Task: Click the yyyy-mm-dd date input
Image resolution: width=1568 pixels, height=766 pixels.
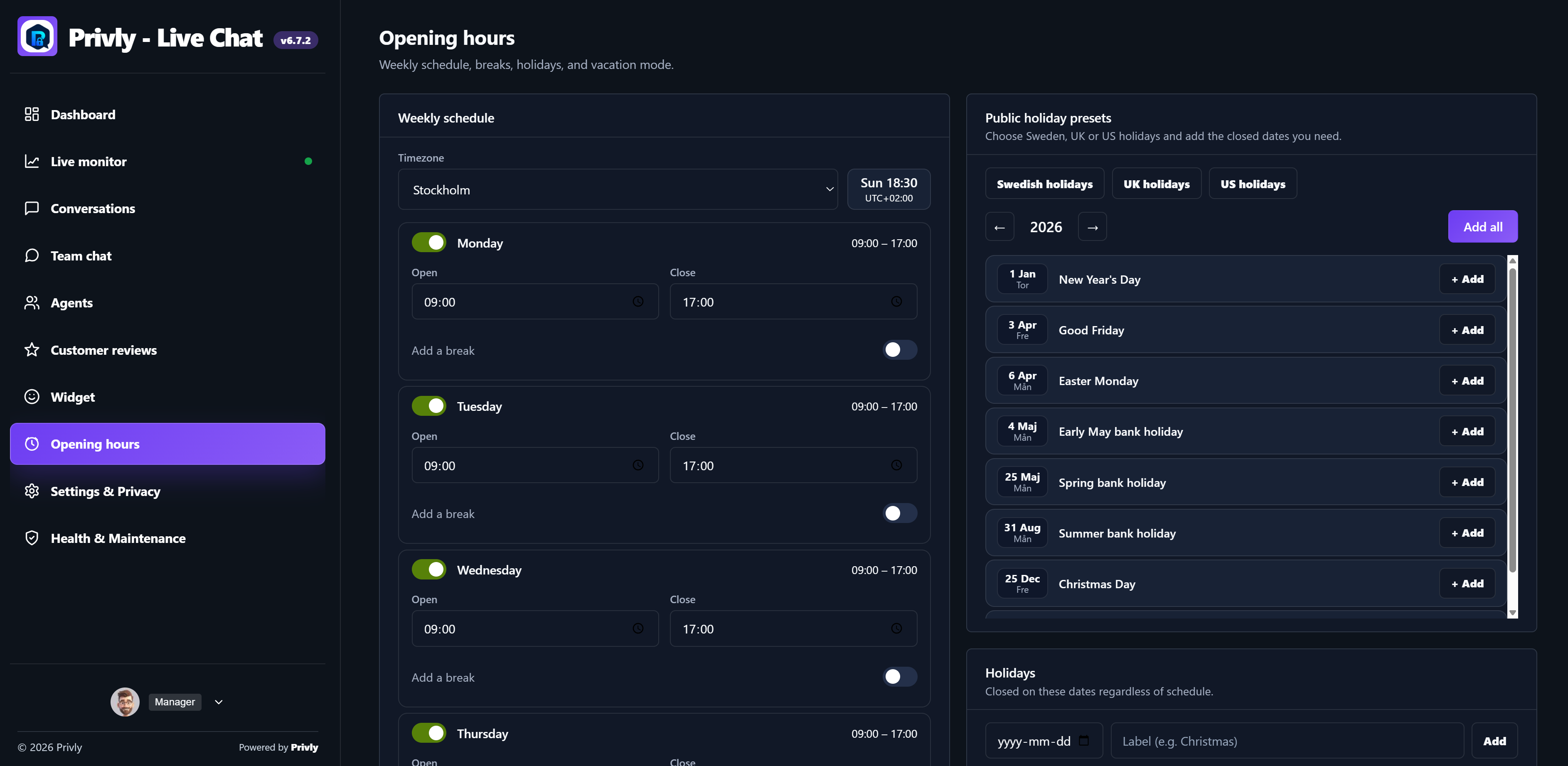Action: tap(1044, 740)
